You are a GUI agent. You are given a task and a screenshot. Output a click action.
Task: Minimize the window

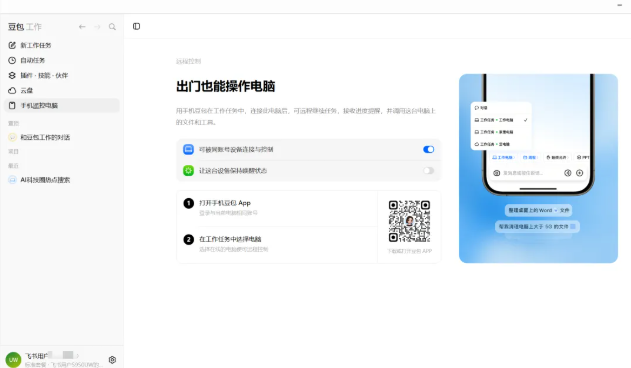620,5
